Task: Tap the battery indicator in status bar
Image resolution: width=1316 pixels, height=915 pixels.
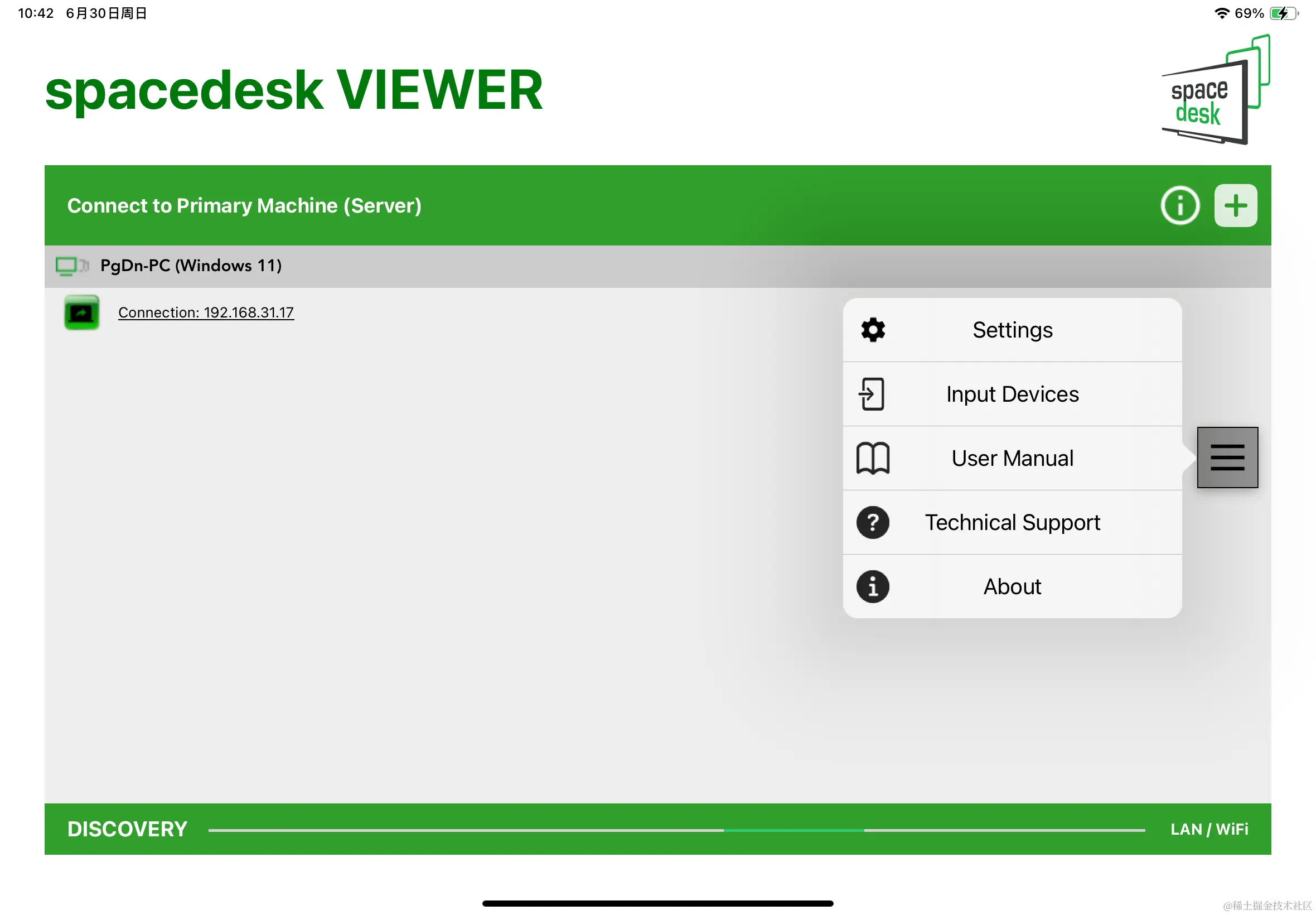Action: (1283, 13)
